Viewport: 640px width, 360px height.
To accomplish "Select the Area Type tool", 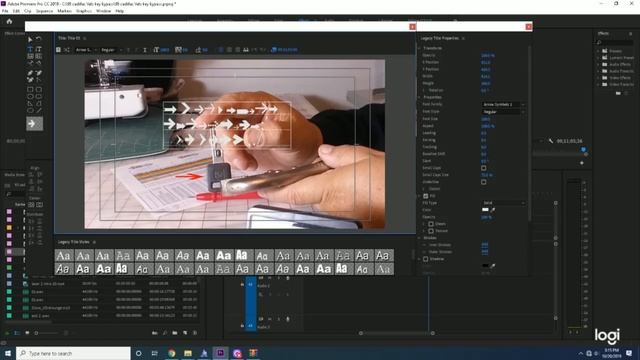I will click(x=30, y=56).
